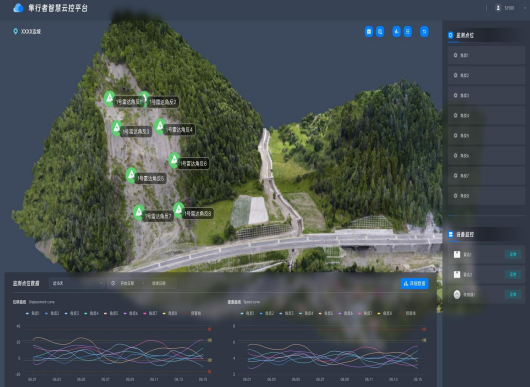Image resolution: width=530 pixels, height=387 pixels.
Task: Select 角反1 in the monitoring points list
Action: tap(486, 55)
